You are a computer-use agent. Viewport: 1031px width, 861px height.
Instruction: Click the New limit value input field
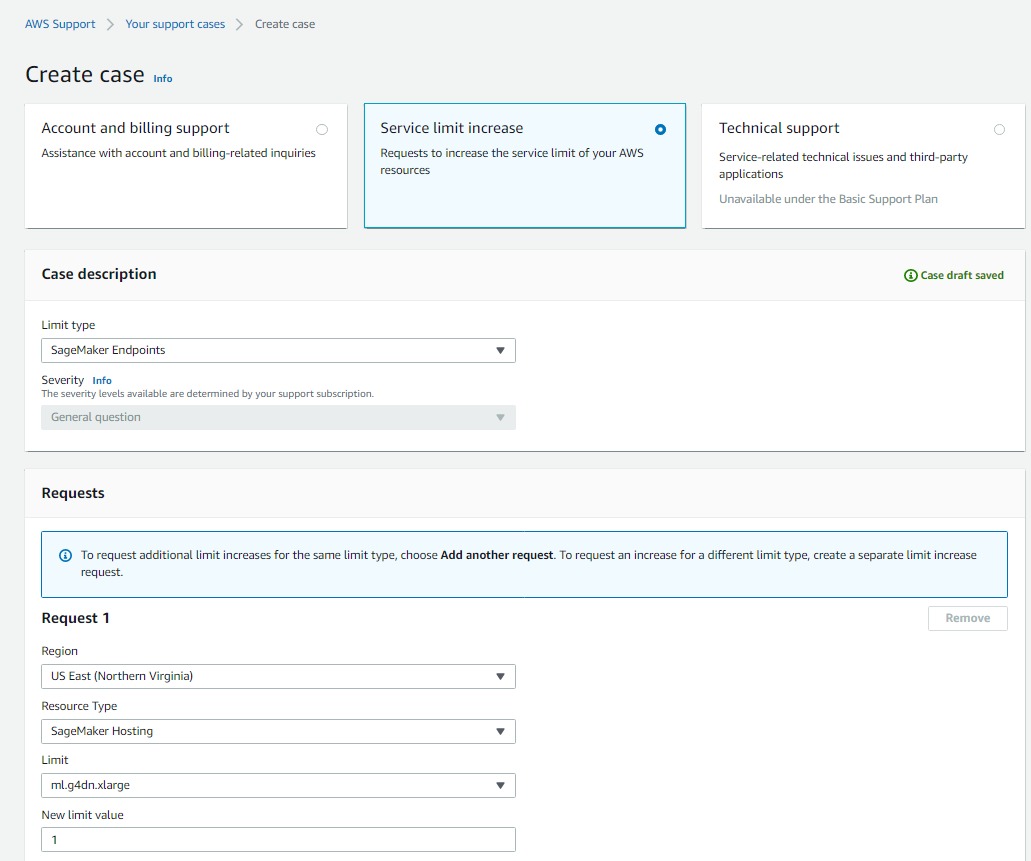click(x=278, y=840)
